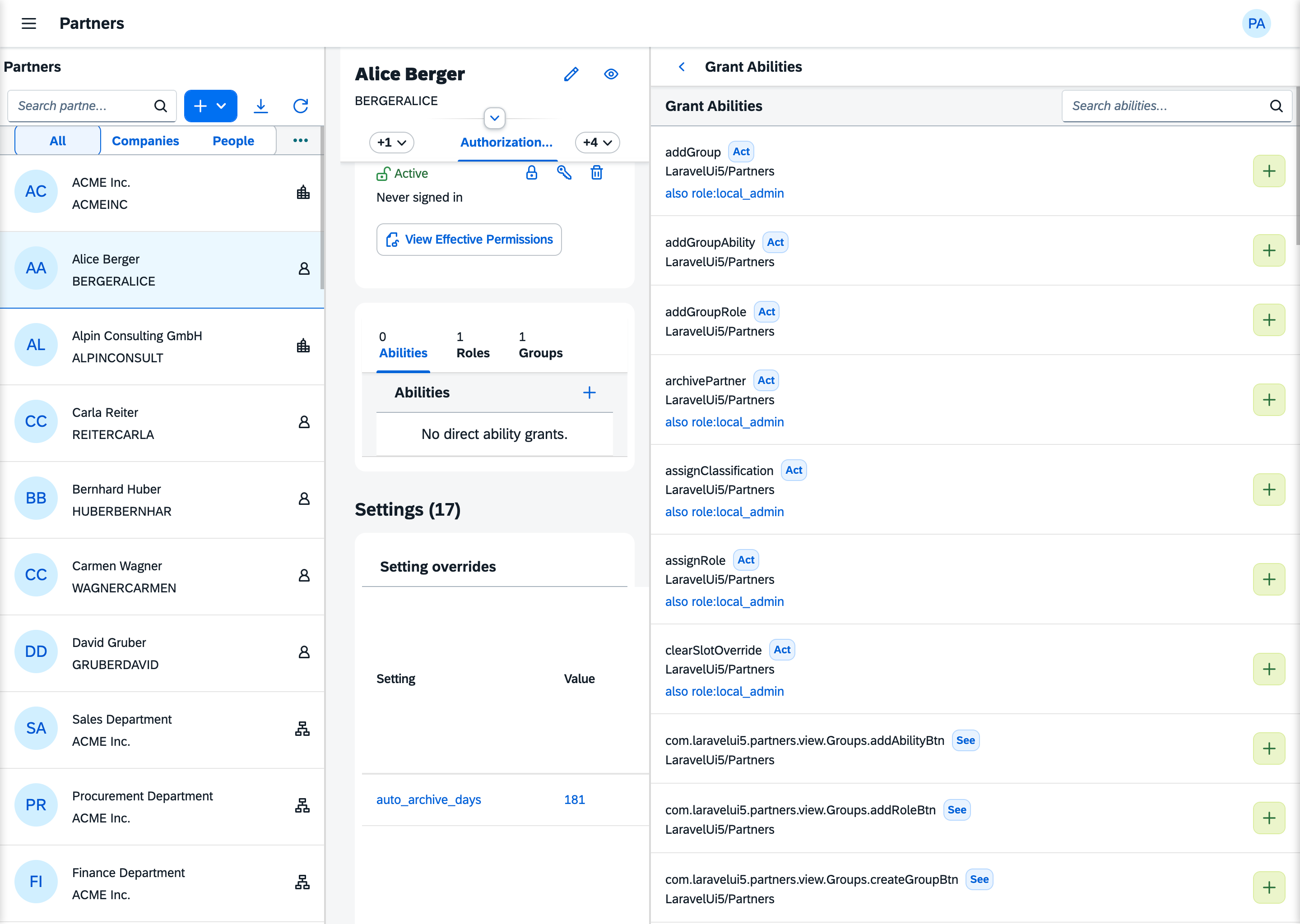This screenshot has height=924, width=1300.
Task: Click the key credentials icon
Action: coord(564,173)
